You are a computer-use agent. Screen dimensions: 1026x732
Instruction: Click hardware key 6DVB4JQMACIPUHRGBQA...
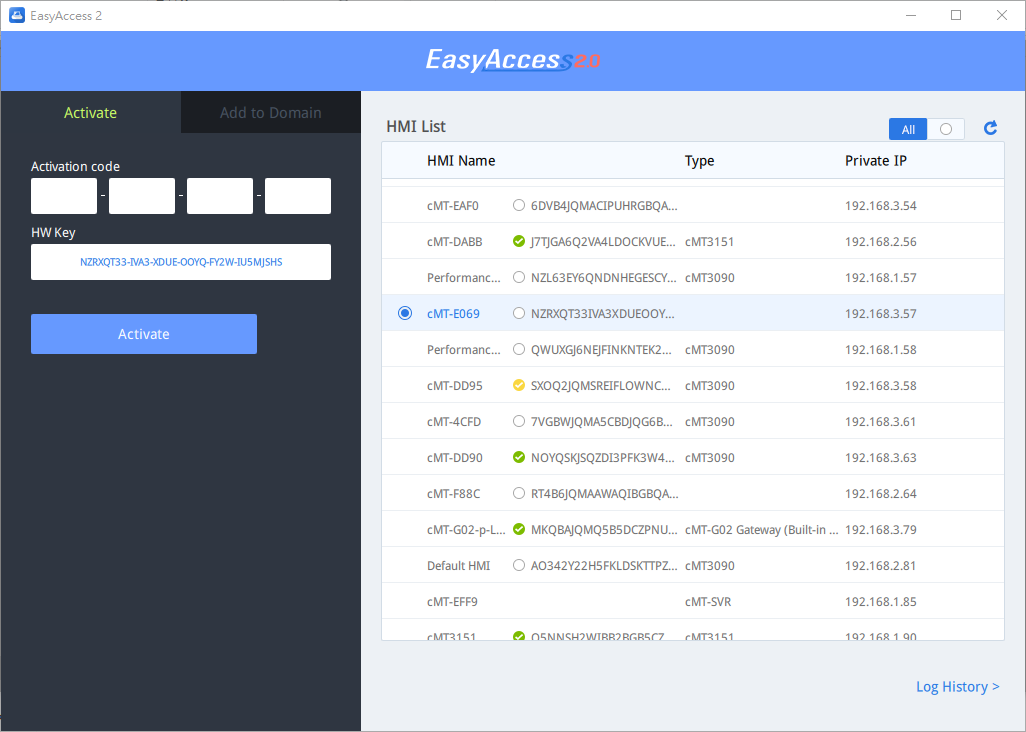pos(604,205)
